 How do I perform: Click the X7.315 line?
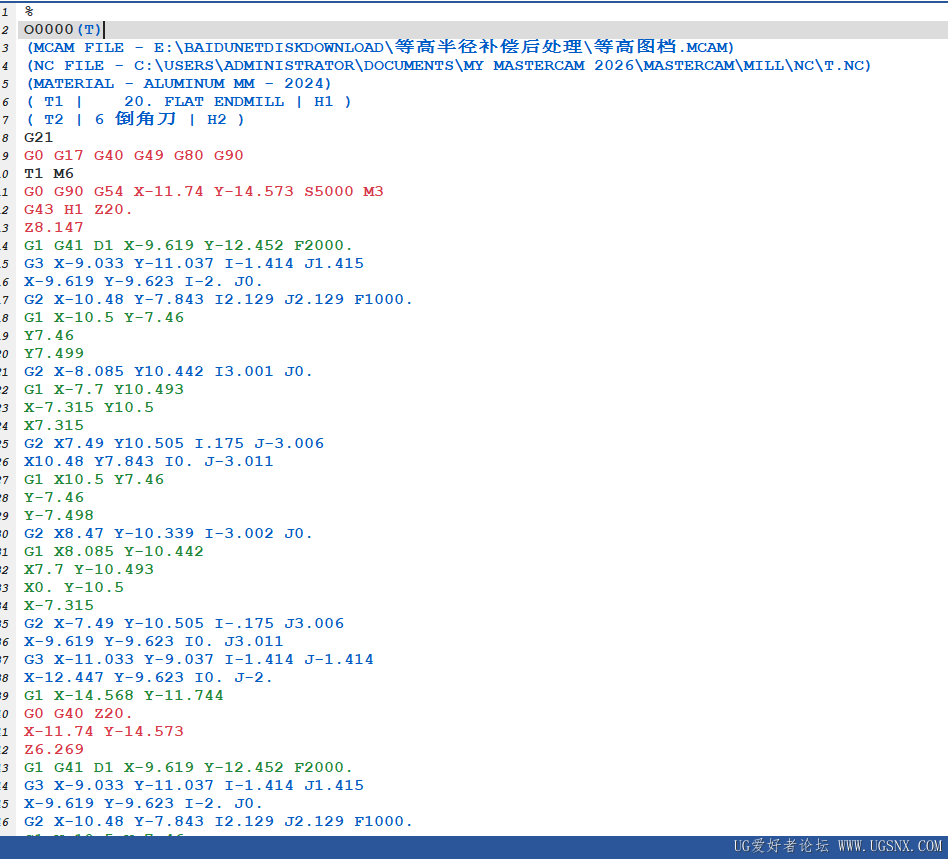pos(54,426)
